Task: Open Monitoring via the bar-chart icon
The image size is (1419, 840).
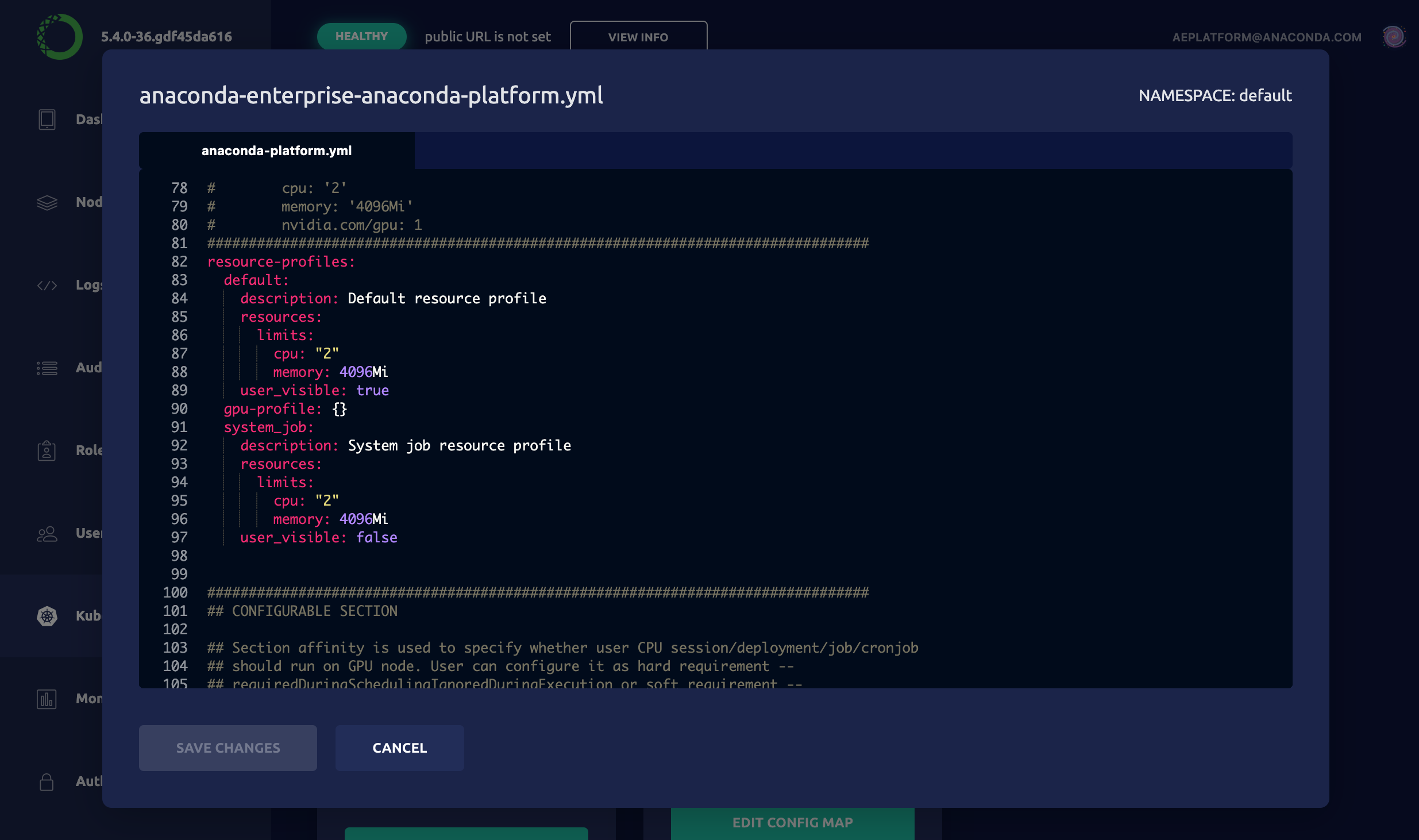Action: (x=47, y=699)
